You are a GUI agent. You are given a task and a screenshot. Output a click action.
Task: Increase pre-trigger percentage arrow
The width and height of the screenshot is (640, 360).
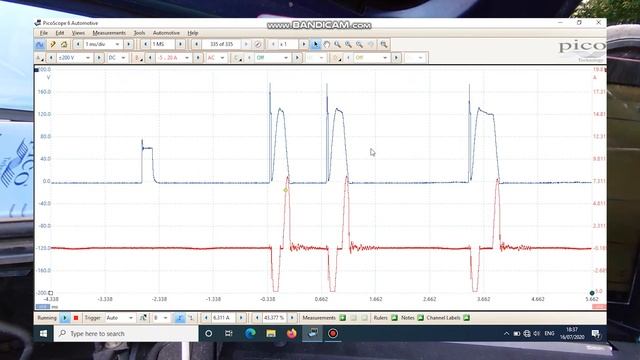point(292,318)
